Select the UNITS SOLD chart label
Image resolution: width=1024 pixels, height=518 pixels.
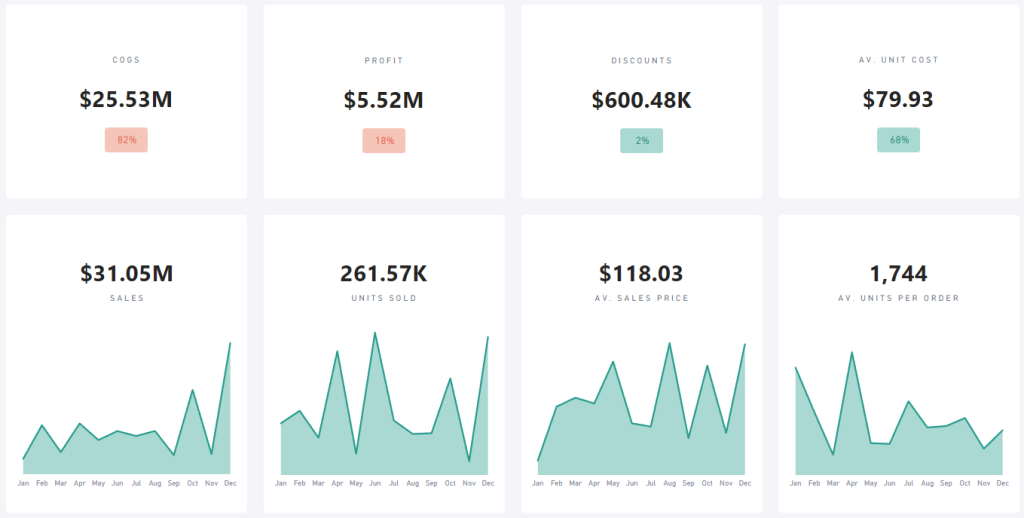pos(384,298)
